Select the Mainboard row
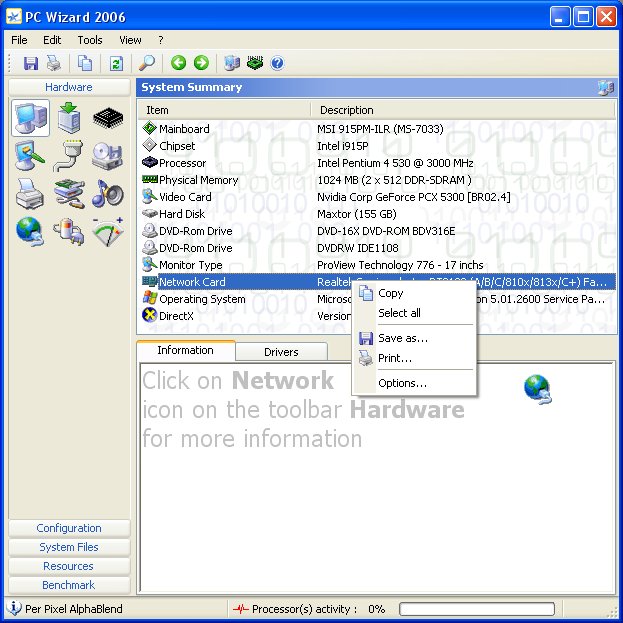Image resolution: width=623 pixels, height=623 pixels. tap(377, 129)
